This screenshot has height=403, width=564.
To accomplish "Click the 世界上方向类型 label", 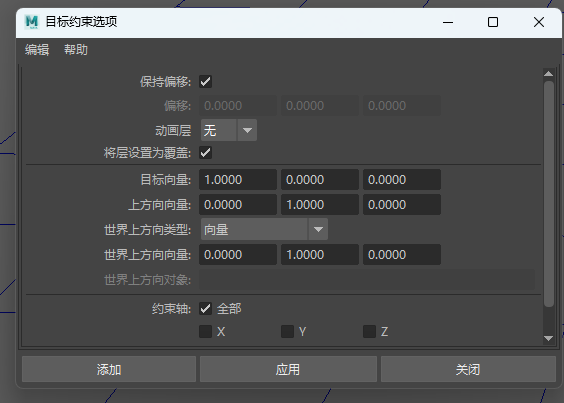I will tap(147, 229).
